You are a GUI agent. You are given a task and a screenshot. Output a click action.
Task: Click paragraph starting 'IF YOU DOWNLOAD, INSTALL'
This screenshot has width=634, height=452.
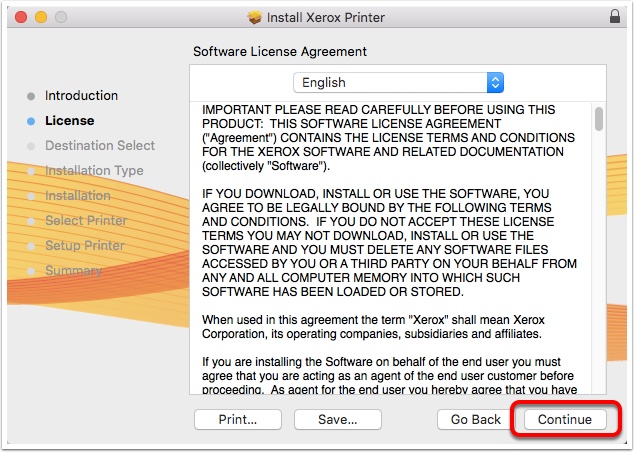[x=389, y=243]
